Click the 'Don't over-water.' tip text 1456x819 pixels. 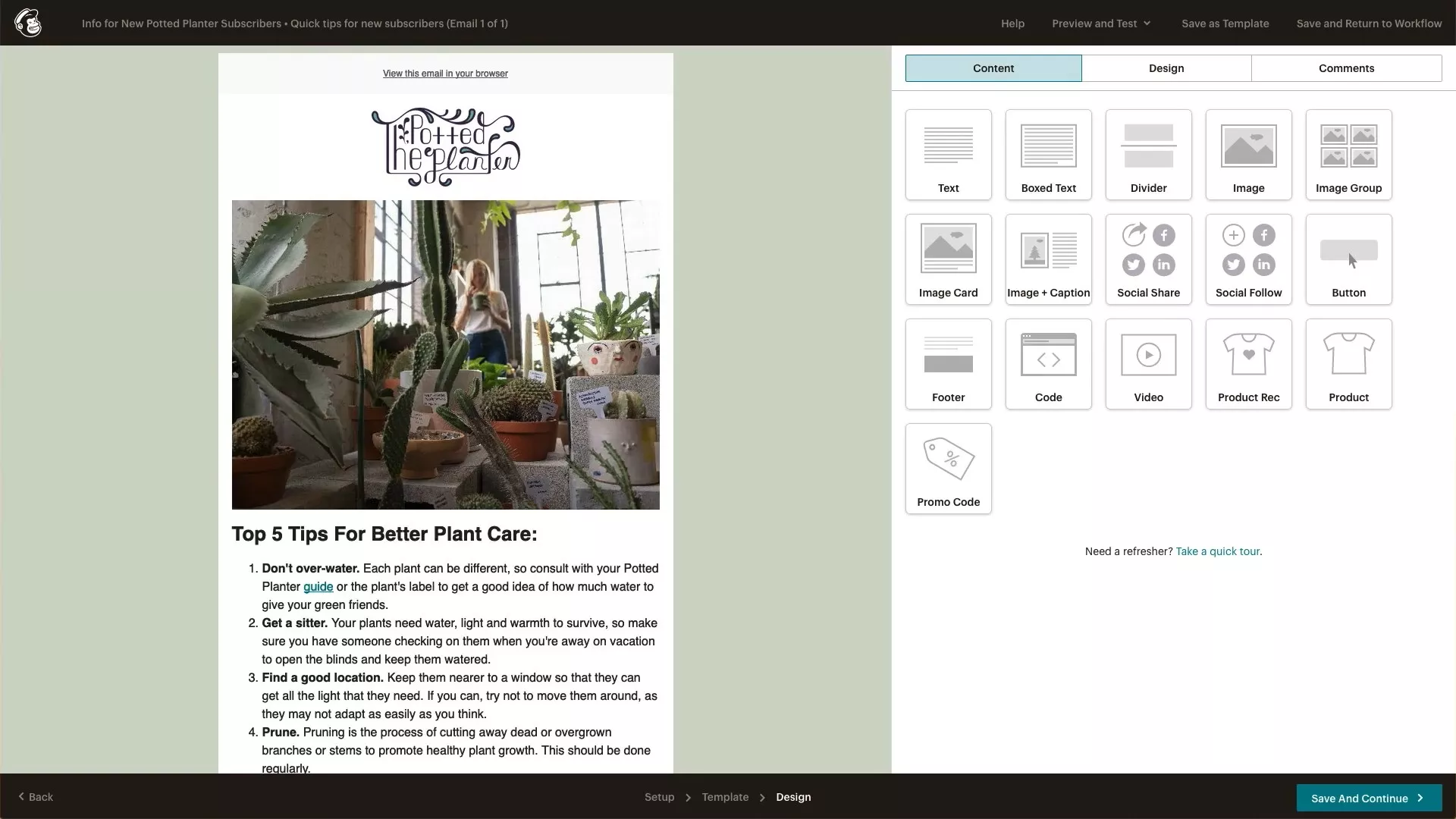click(x=311, y=569)
